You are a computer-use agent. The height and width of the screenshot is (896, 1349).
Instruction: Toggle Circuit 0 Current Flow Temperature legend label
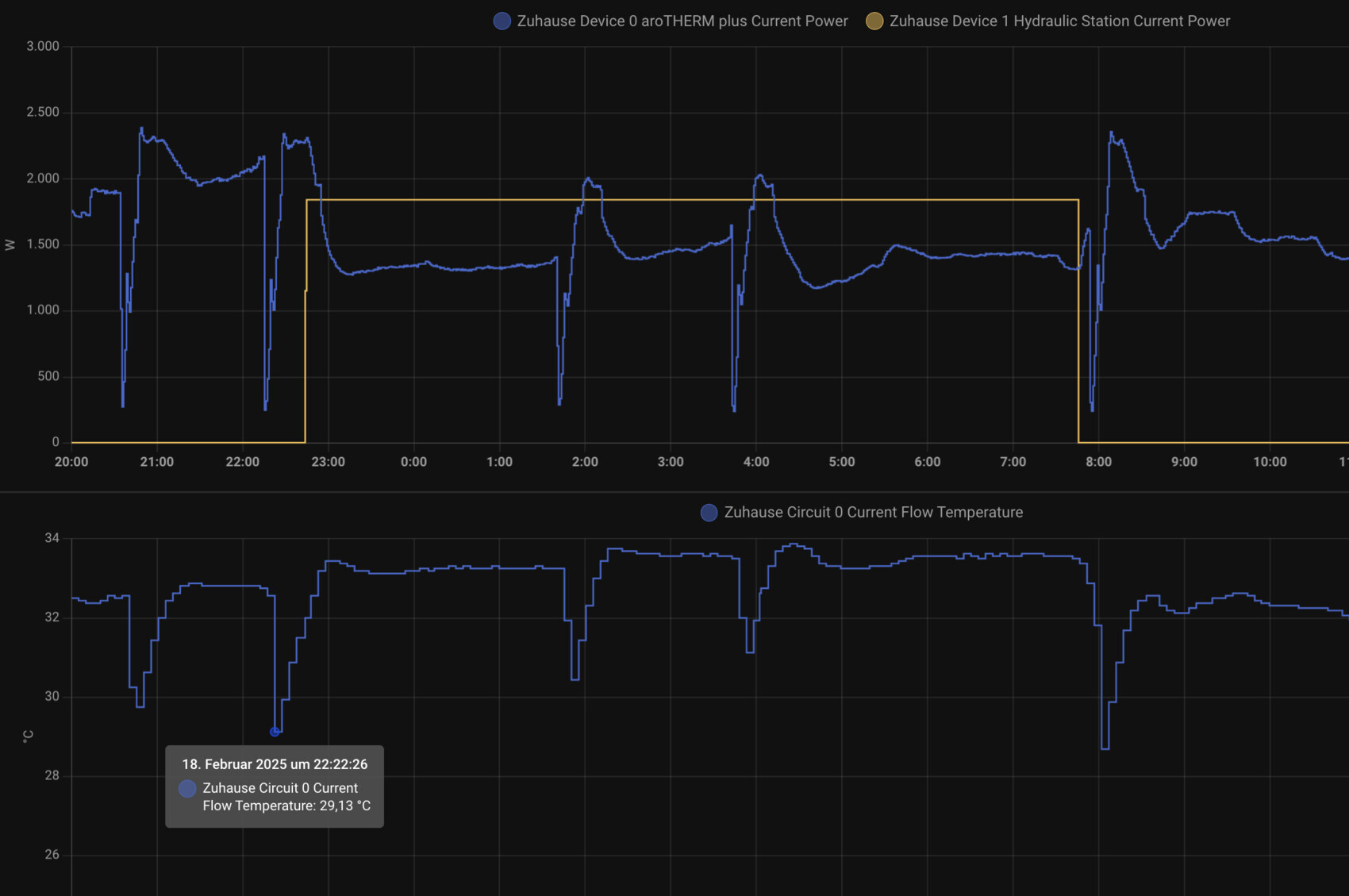click(x=873, y=513)
